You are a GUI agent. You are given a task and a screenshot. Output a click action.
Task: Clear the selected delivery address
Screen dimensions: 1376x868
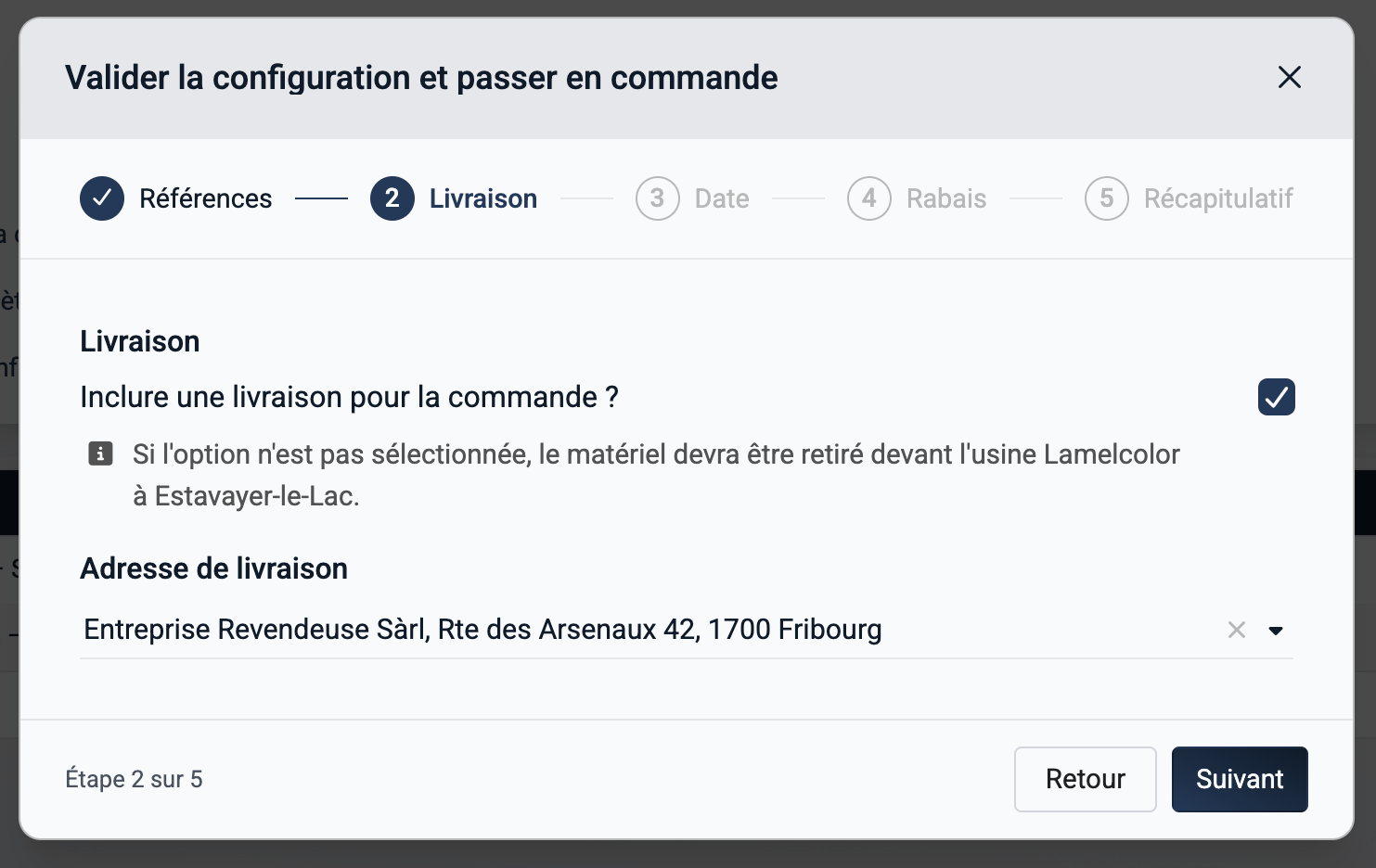(1237, 630)
